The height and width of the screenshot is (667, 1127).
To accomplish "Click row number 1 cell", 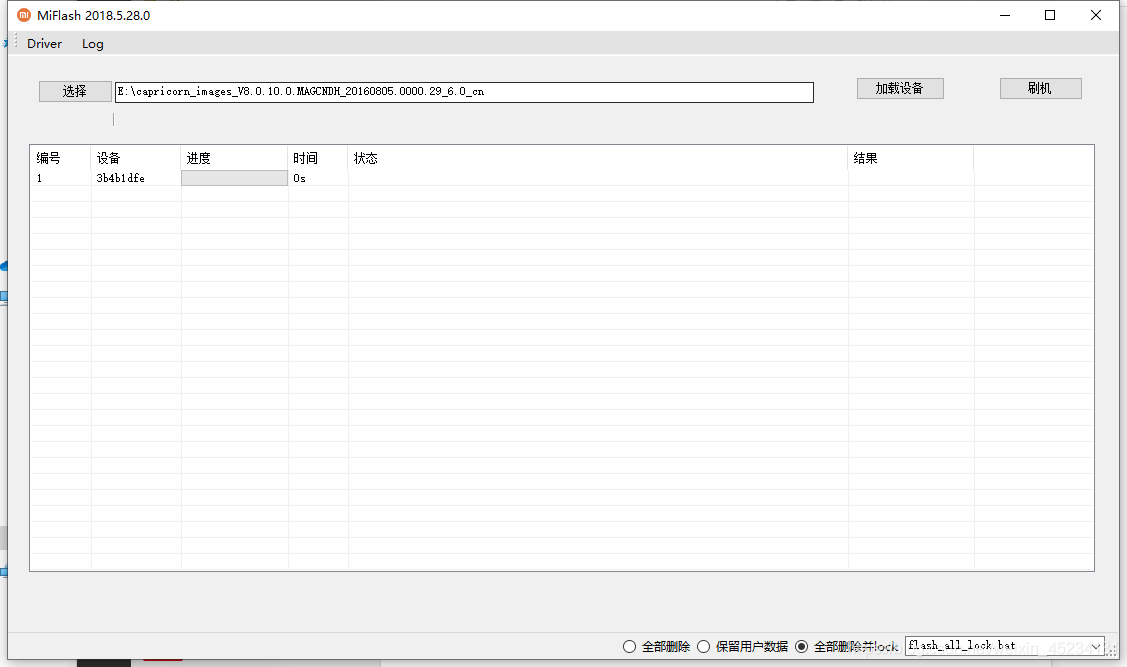I will pyautogui.click(x=60, y=178).
